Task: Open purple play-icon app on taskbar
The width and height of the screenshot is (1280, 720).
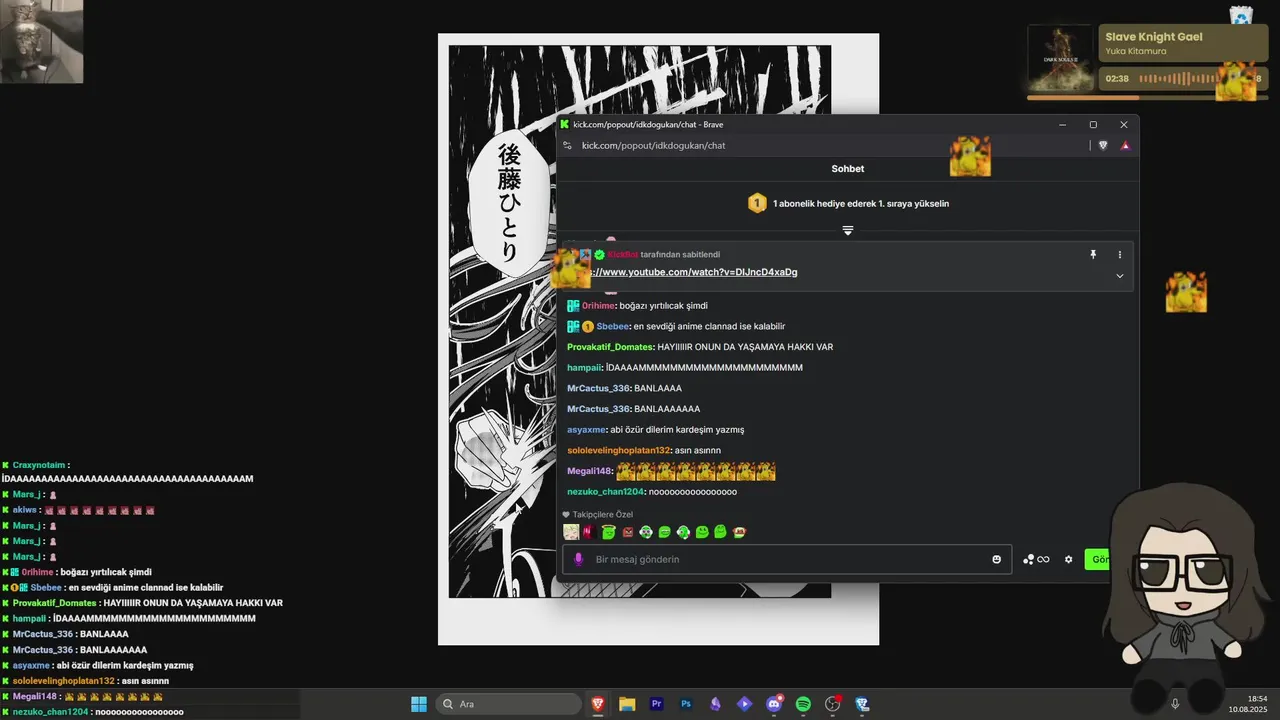Action: click(744, 704)
